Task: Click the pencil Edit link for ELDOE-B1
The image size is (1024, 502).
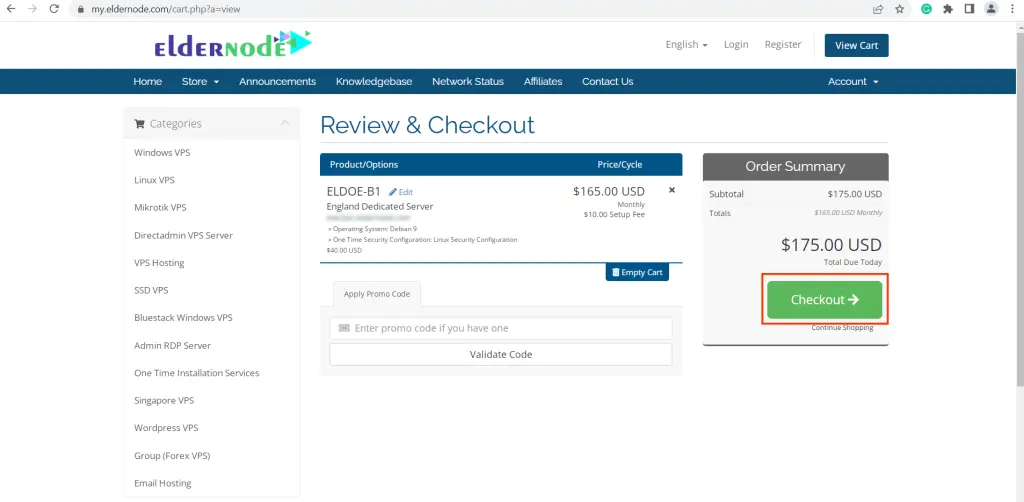Action: point(401,192)
